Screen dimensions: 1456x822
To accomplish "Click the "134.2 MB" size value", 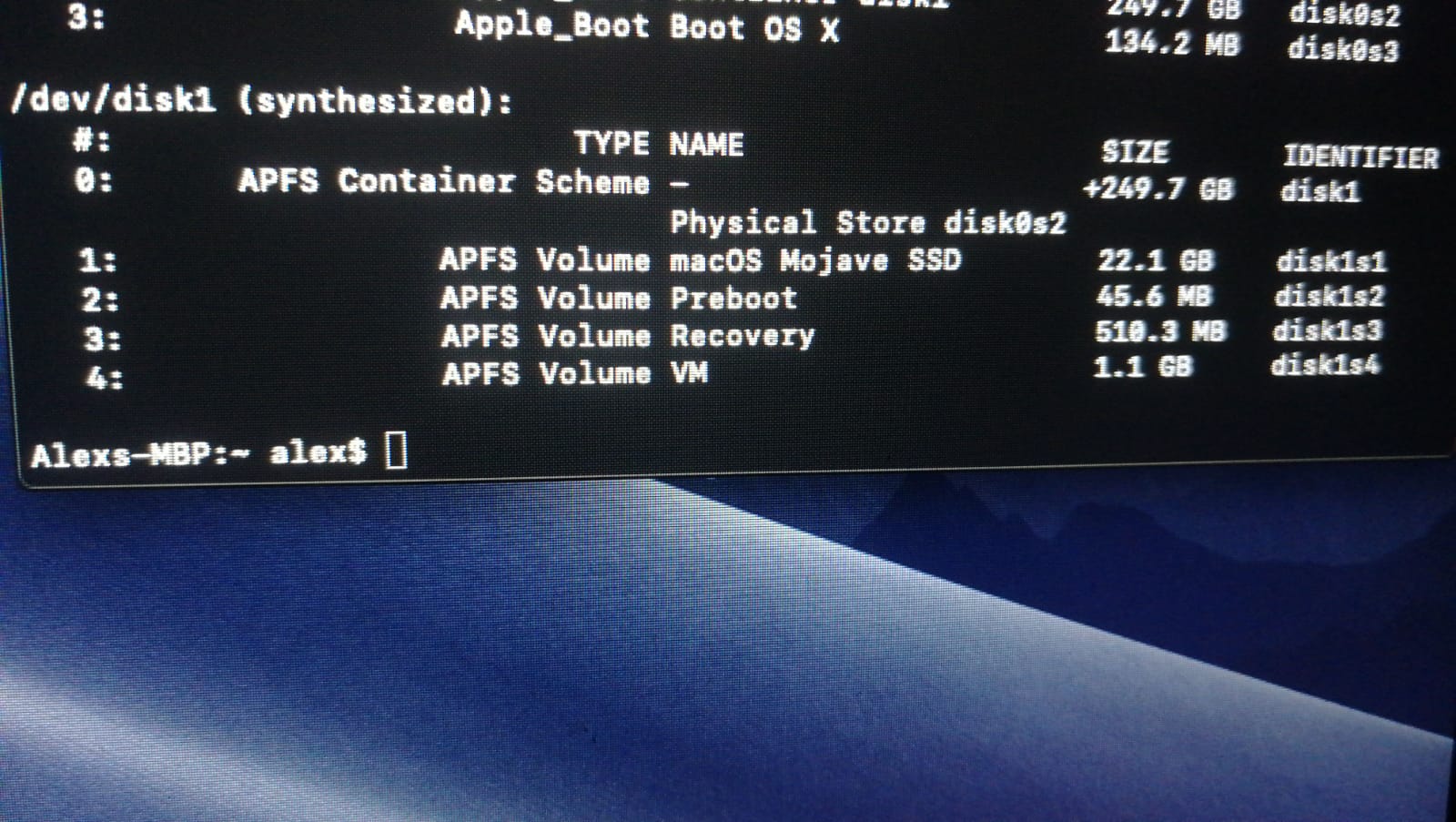I will [1172, 43].
